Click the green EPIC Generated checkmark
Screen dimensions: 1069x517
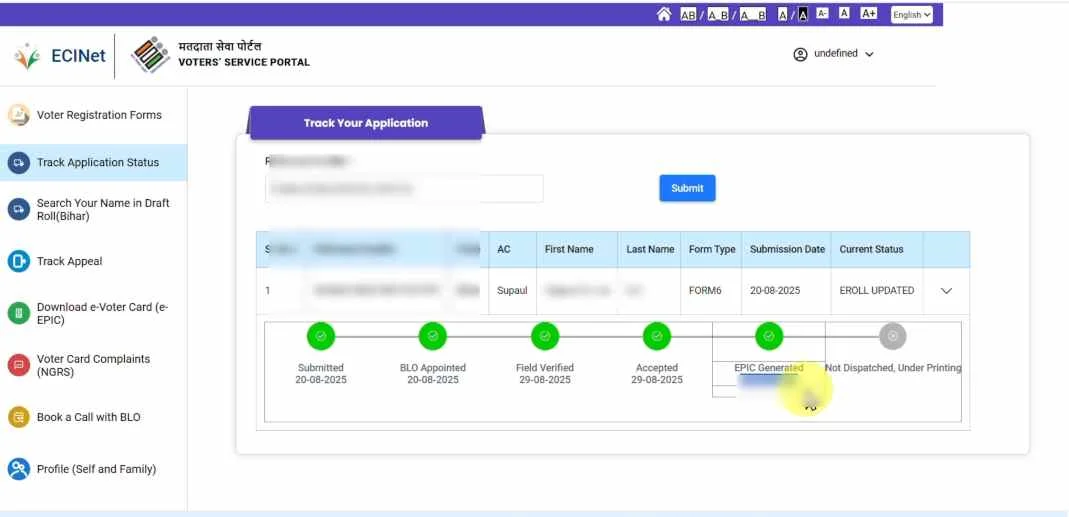768,337
